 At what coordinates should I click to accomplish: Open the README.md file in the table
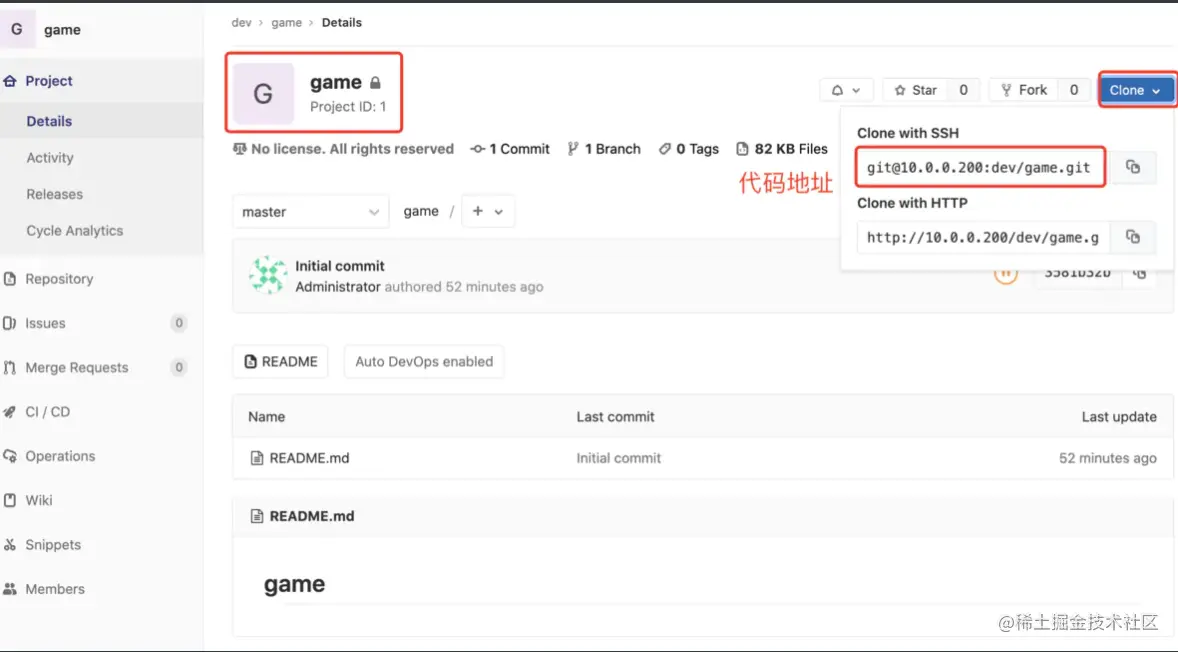click(x=310, y=458)
